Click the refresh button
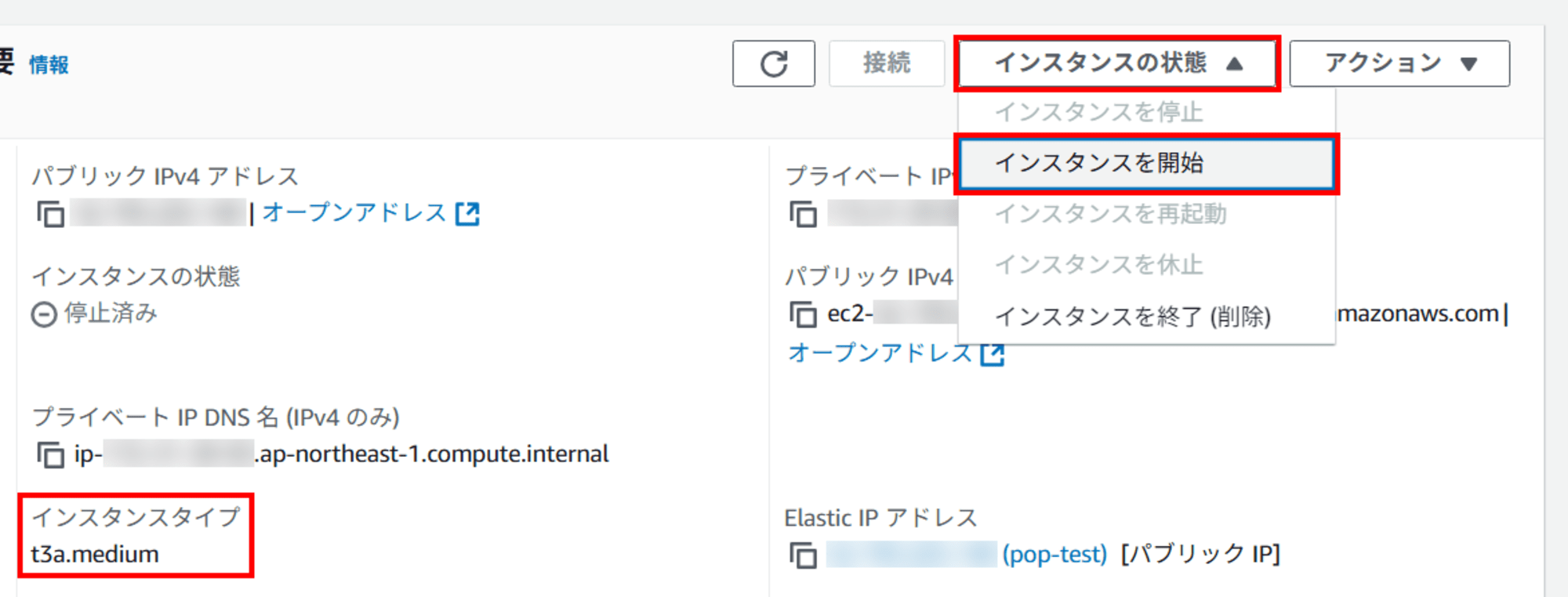This screenshot has height=597, width=1568. 774,63
